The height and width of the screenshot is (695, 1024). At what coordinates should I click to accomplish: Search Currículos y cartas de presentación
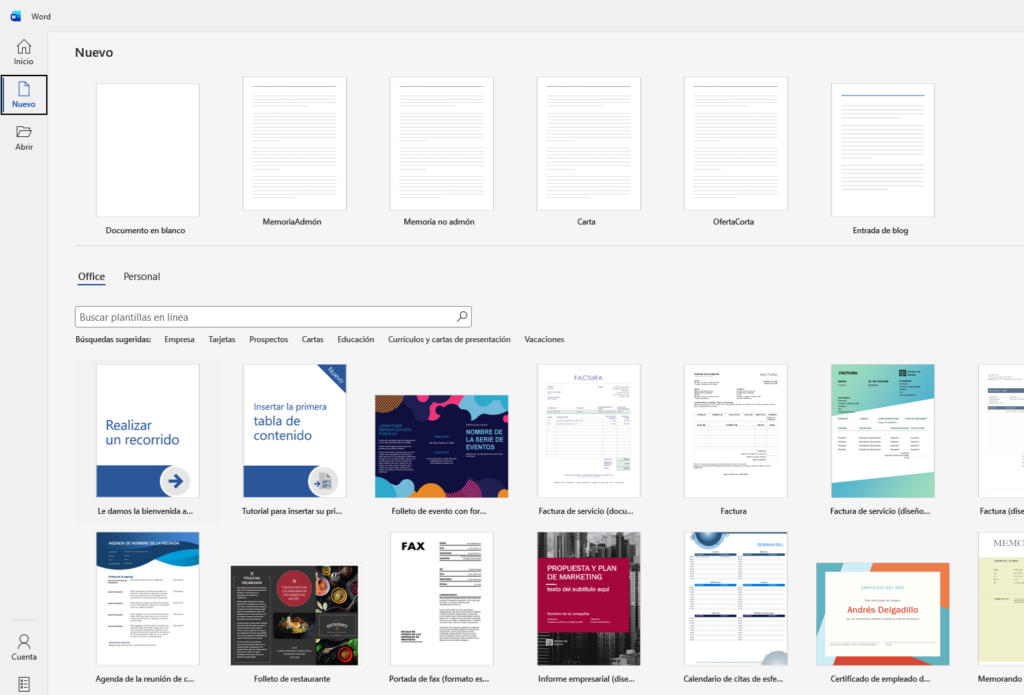[449, 340]
